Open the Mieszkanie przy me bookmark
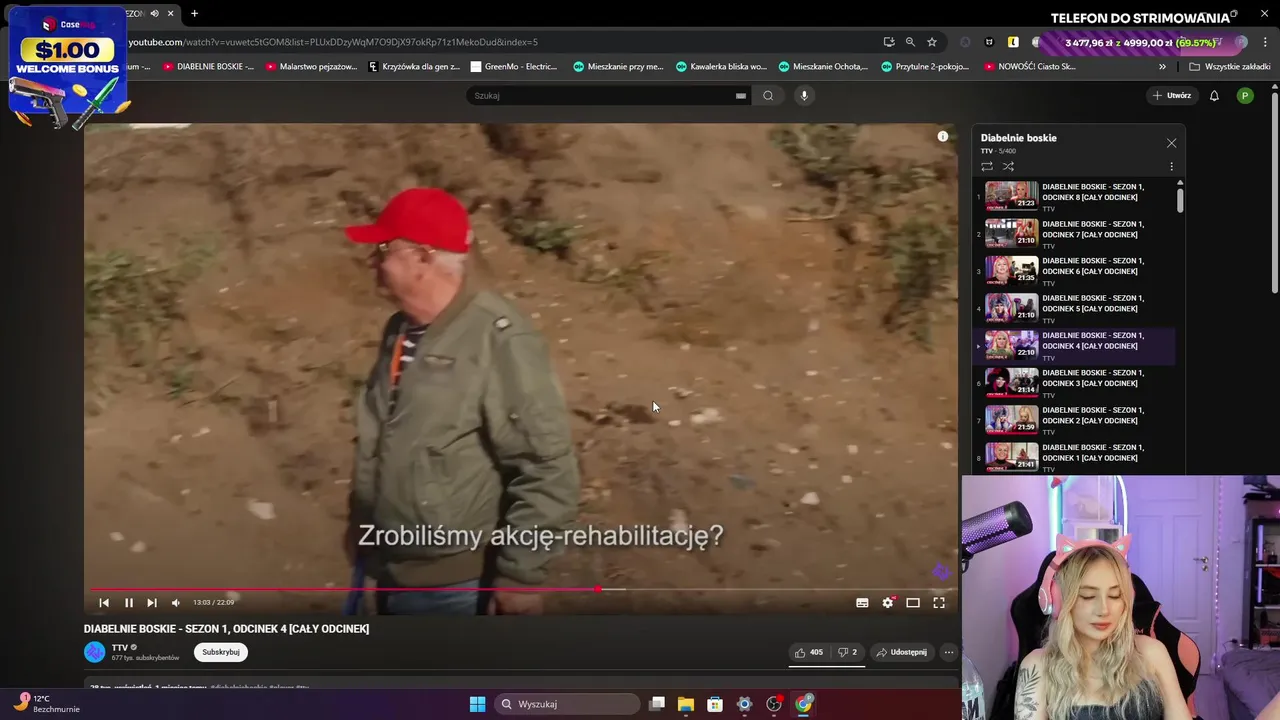This screenshot has height=720, width=1280. [x=618, y=67]
